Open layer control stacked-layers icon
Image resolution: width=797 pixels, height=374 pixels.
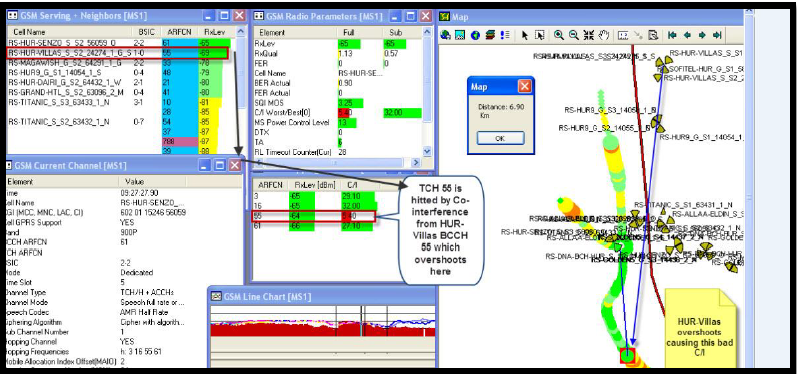[x=490, y=36]
